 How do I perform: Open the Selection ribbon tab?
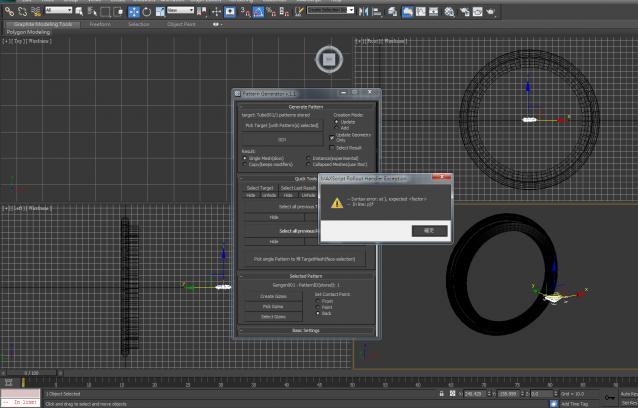139,24
